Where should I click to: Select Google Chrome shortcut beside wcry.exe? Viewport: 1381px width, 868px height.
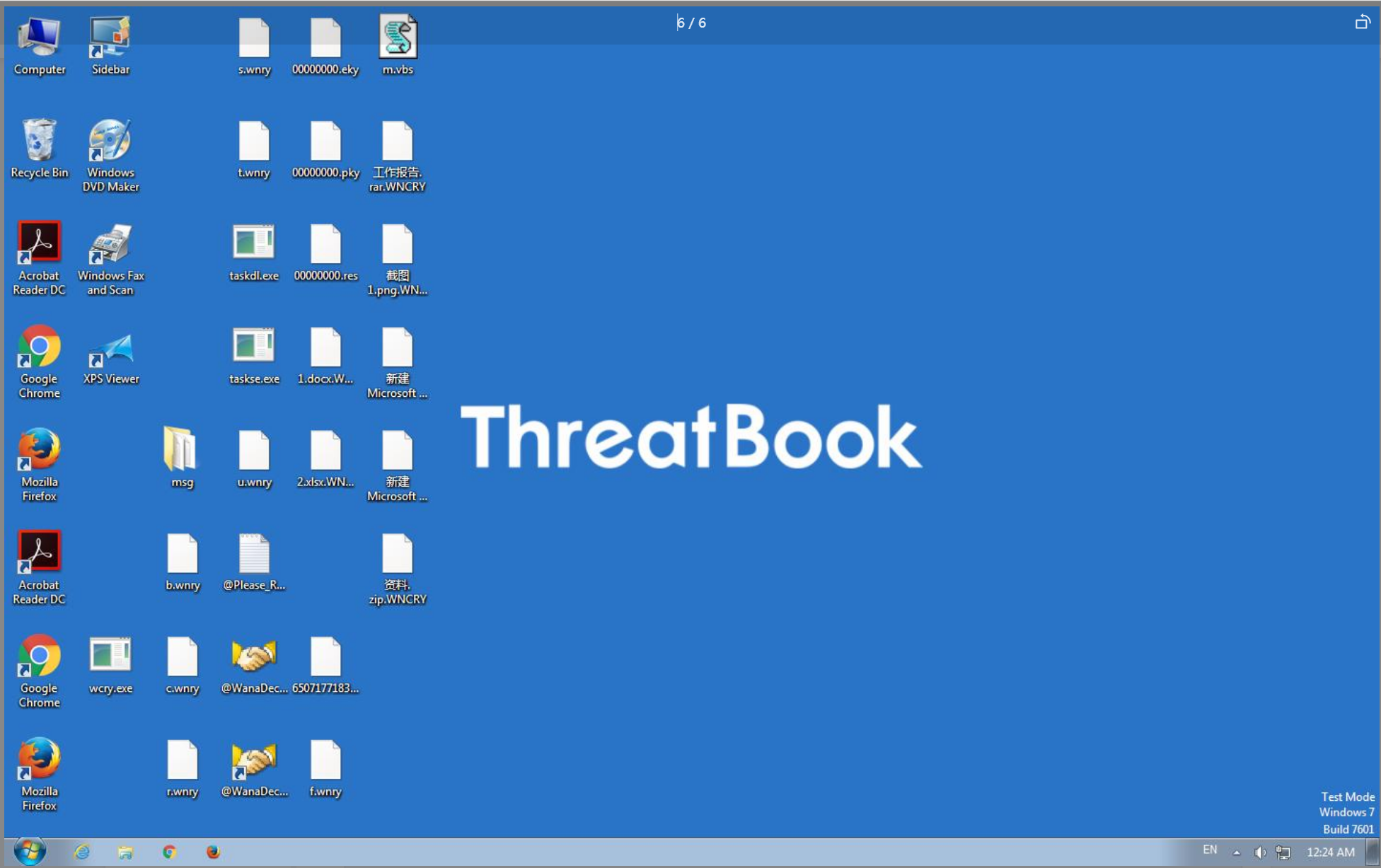[x=40, y=672]
